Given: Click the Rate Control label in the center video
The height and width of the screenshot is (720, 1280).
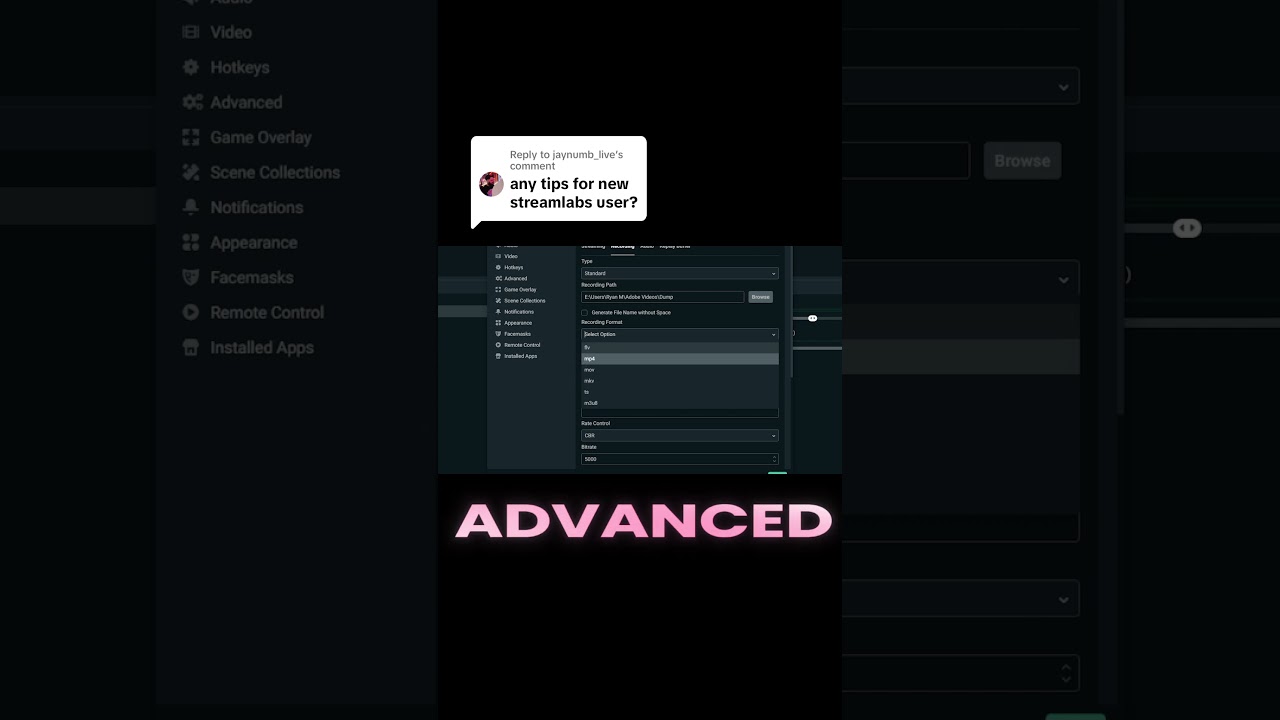Looking at the screenshot, I should click(x=596, y=423).
